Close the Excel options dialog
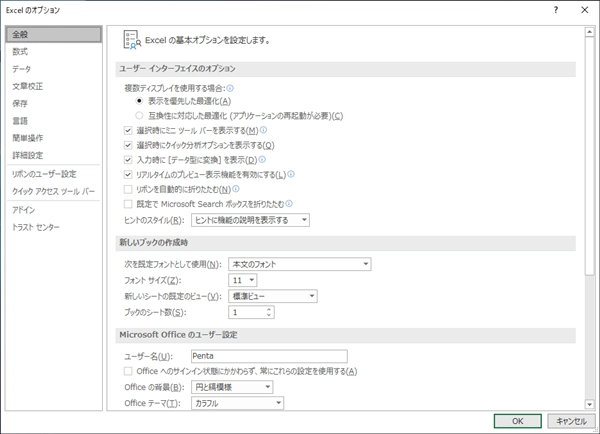This screenshot has height=434, width=600. click(585, 10)
